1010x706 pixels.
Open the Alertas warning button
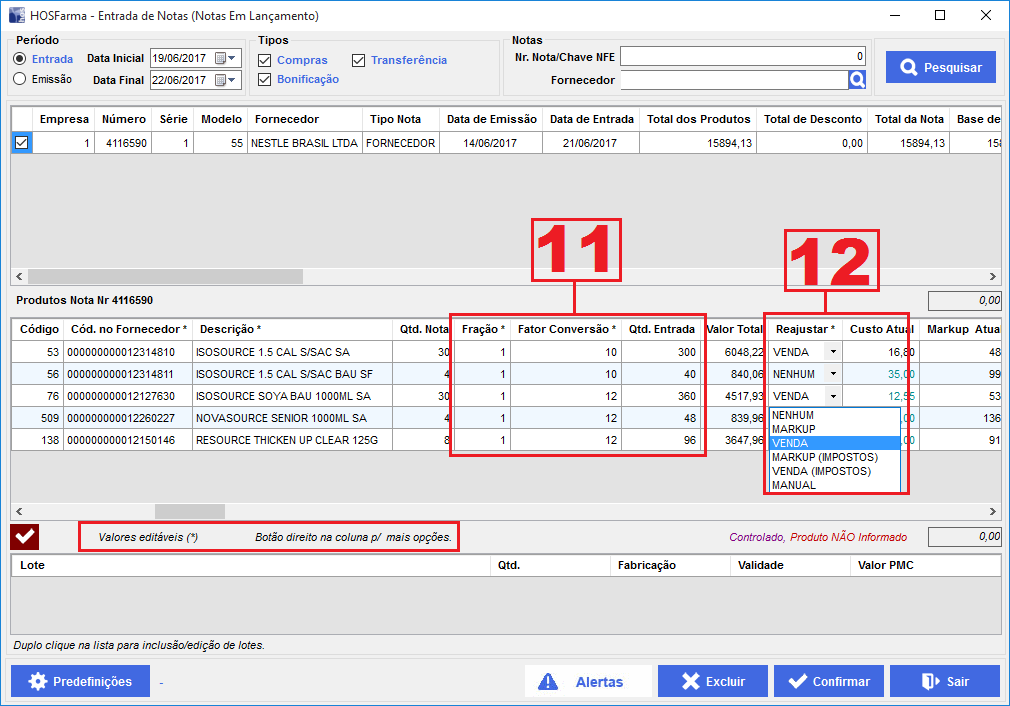pyautogui.click(x=587, y=681)
